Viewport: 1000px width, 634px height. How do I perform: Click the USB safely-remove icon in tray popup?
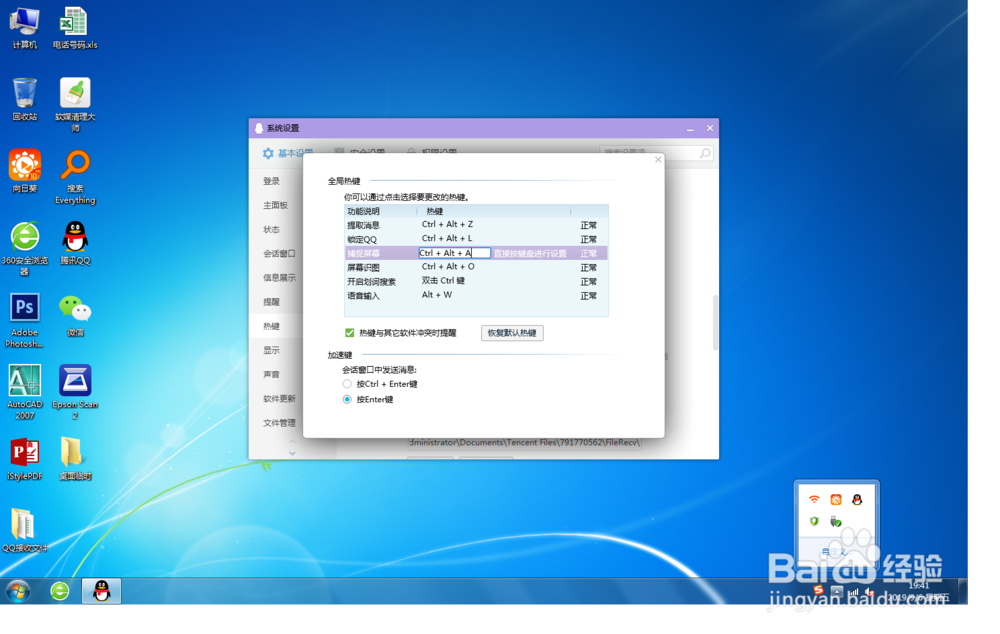[835, 521]
